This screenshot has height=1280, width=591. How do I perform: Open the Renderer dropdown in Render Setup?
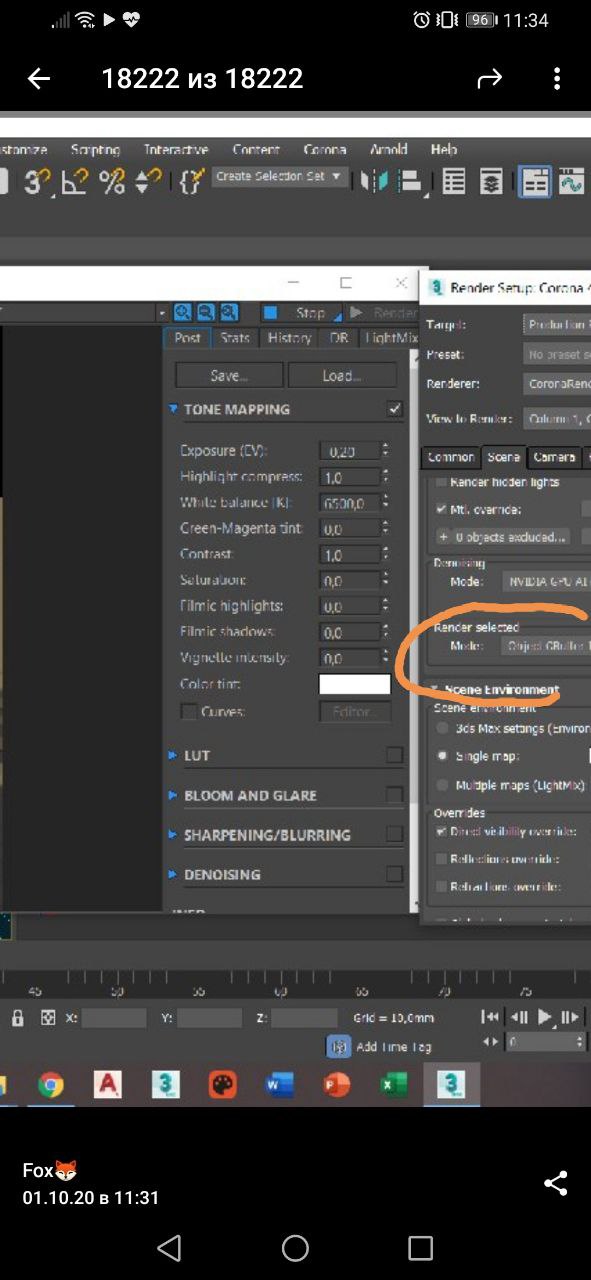557,384
